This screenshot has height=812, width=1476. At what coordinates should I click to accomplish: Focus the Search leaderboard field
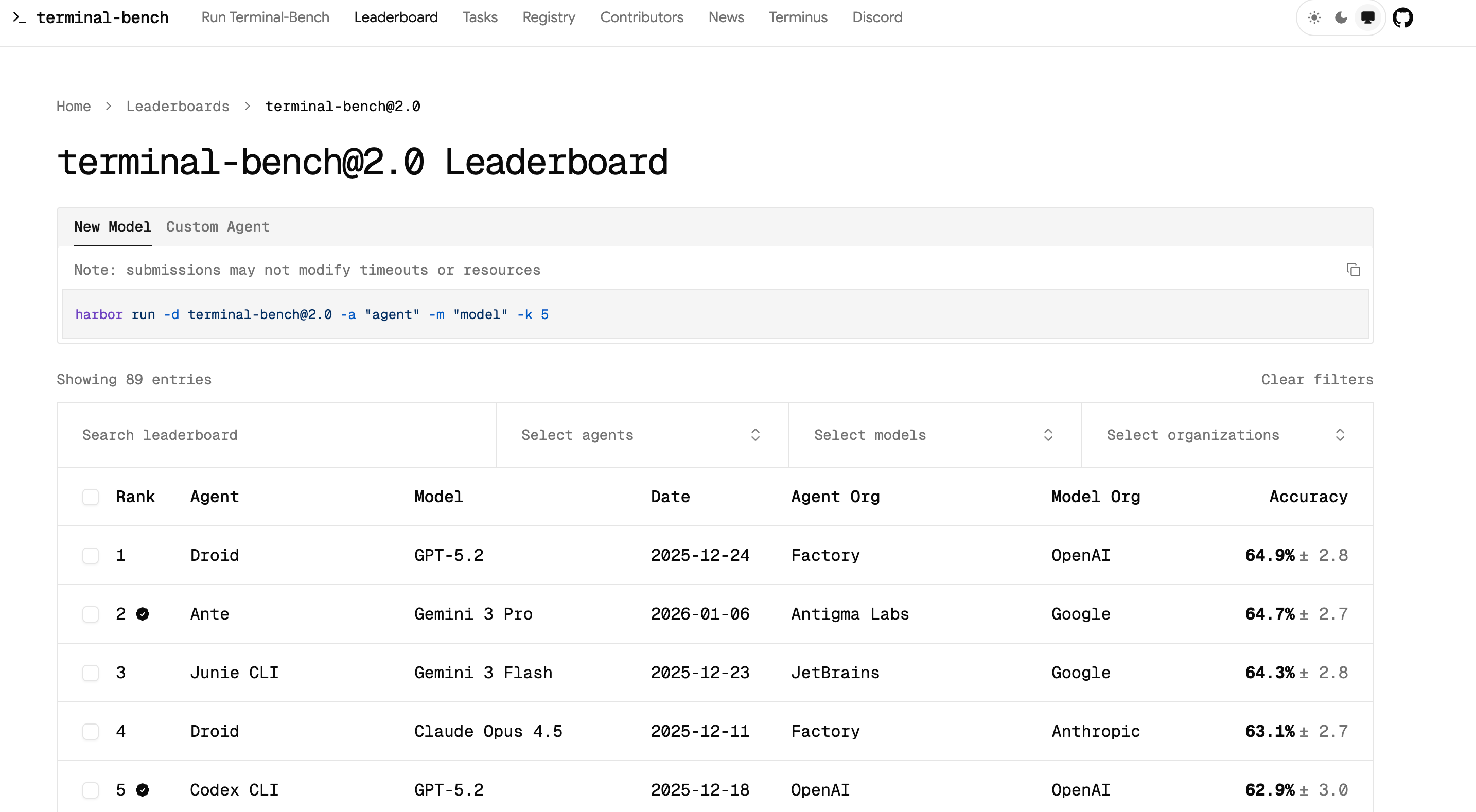click(277, 435)
